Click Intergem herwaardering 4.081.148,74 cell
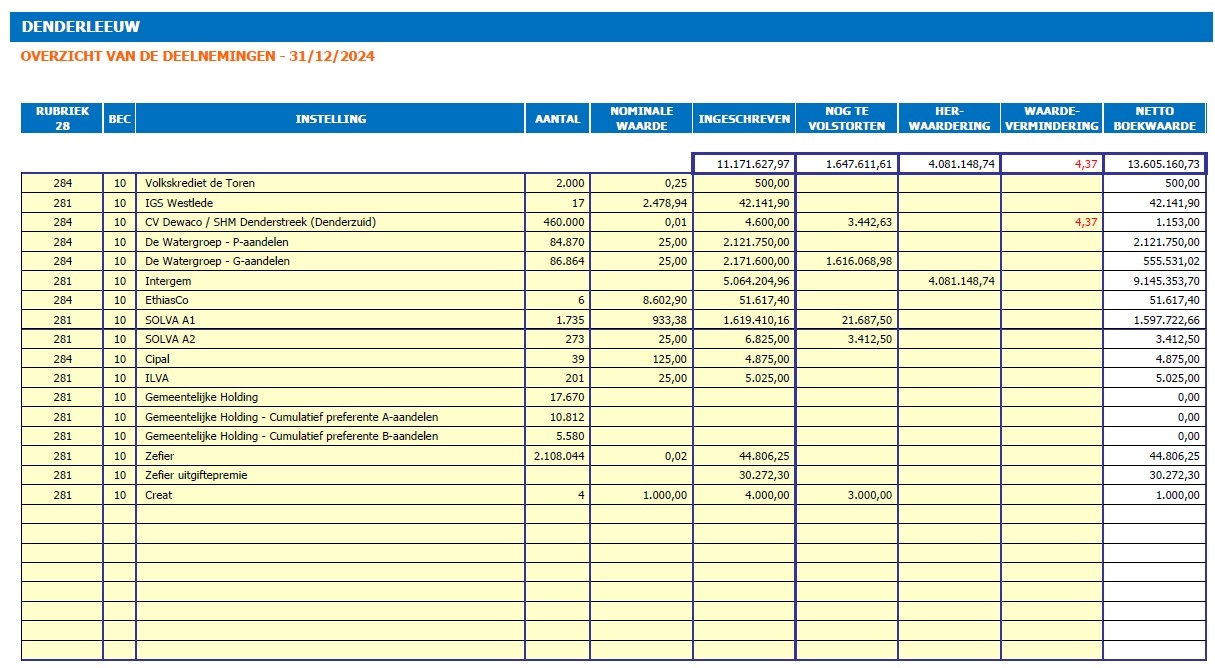This screenshot has width=1215, height=668. 950,281
